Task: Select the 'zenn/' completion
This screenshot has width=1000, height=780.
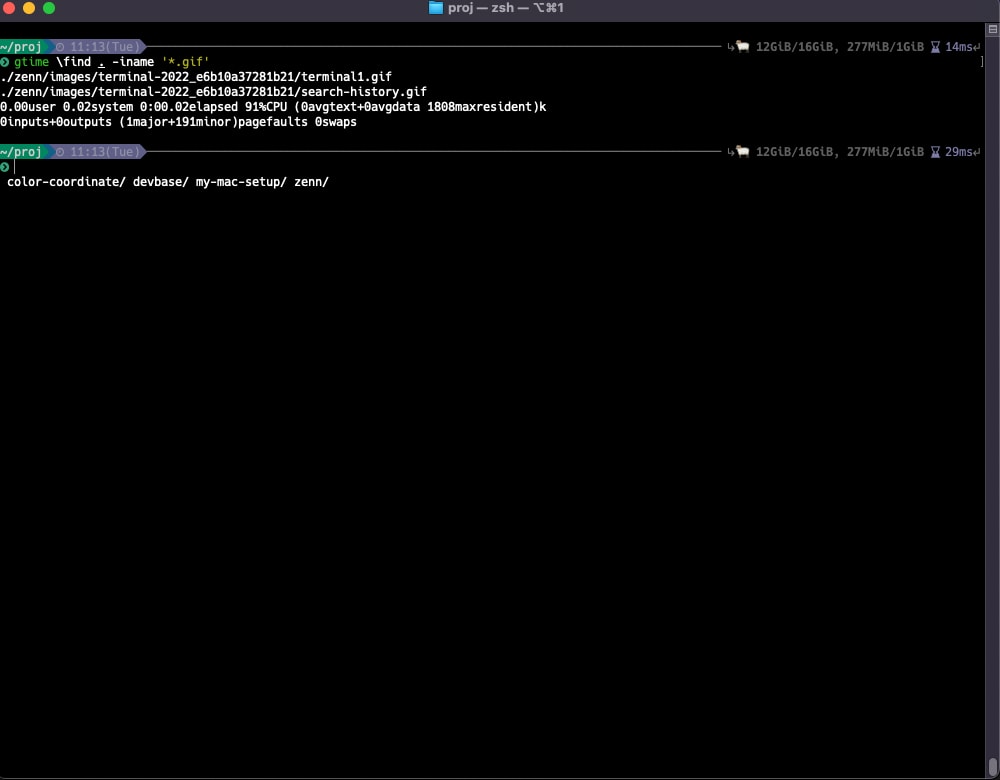Action: point(311,182)
